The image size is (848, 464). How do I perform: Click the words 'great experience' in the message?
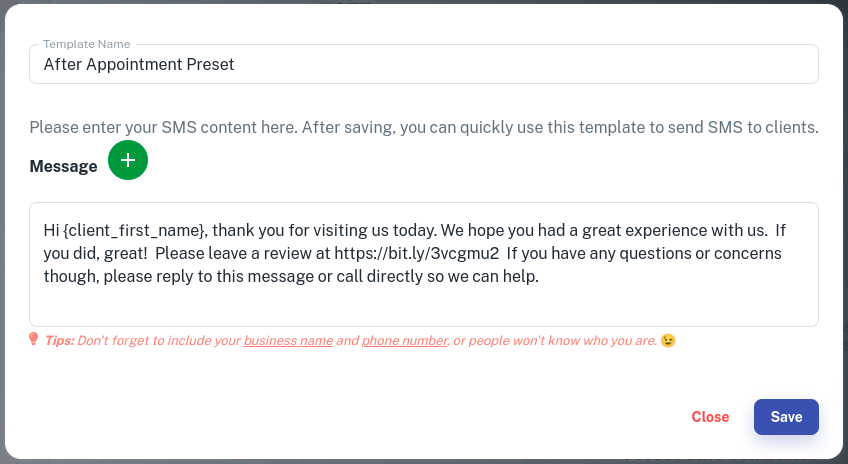pyautogui.click(x=645, y=230)
